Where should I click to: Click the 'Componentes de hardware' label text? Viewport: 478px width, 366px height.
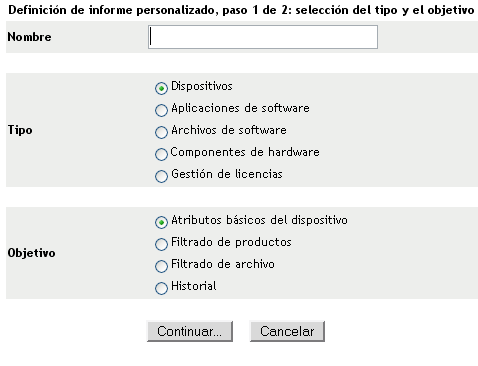[x=245, y=152]
